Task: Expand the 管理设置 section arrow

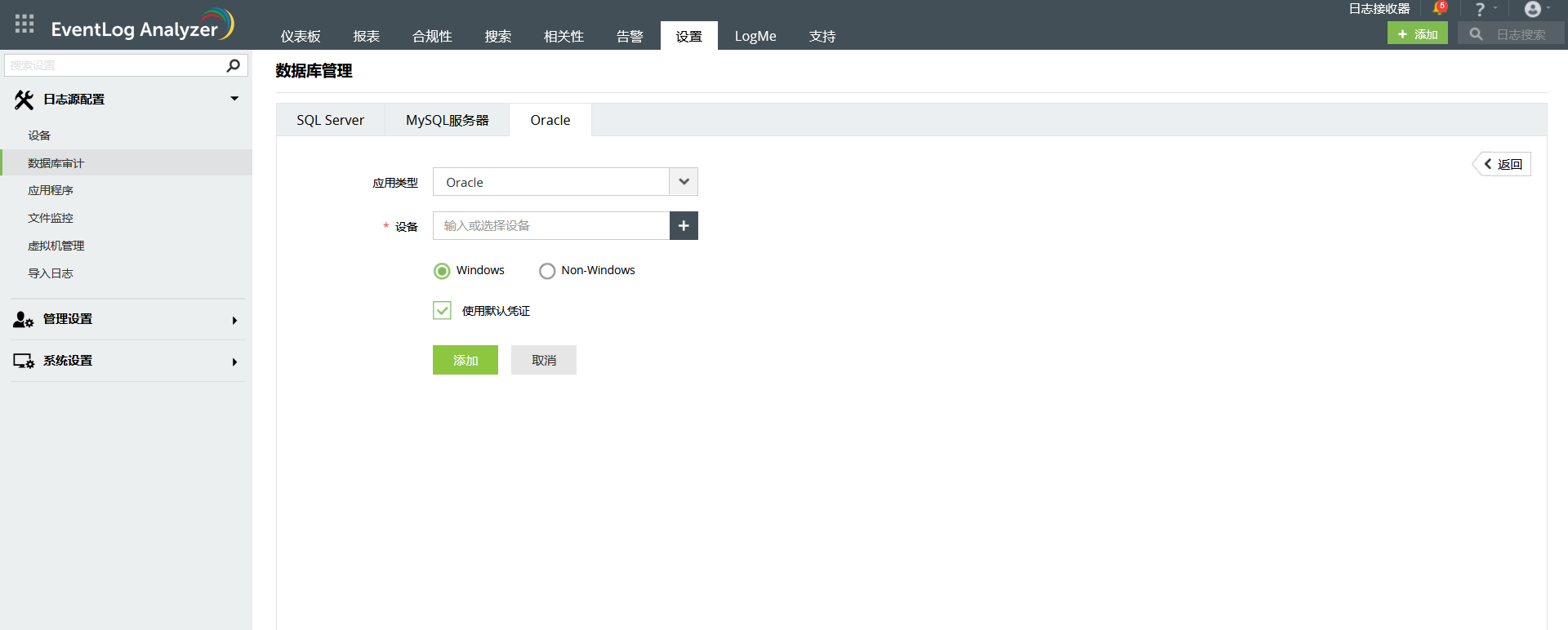Action: [x=234, y=321]
